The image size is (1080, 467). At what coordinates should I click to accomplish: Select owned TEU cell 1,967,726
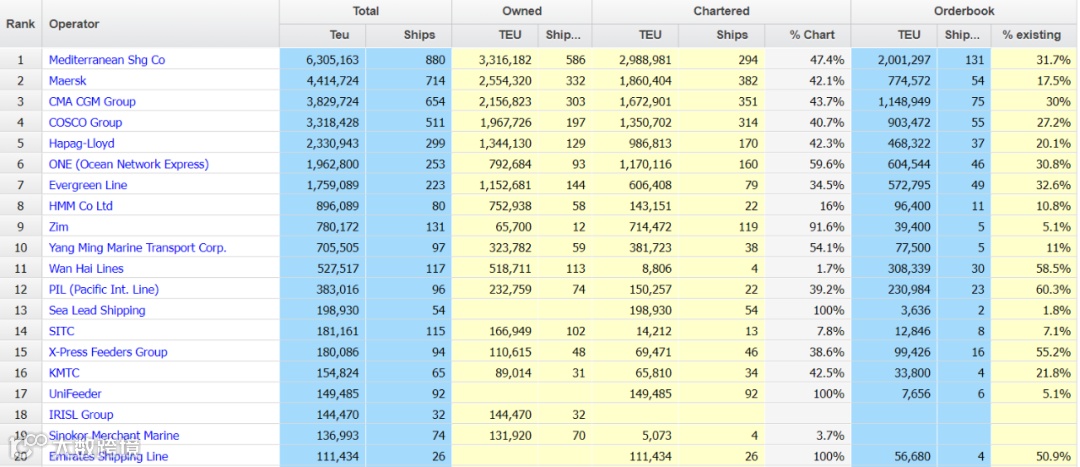point(495,123)
